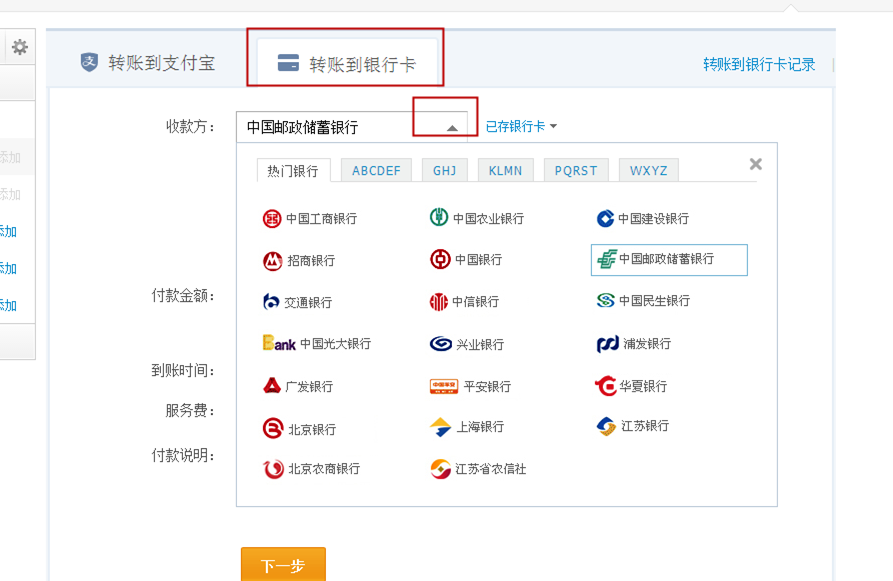Choose 江苏省农信社 bank name
The image size is (893, 581).
(491, 469)
